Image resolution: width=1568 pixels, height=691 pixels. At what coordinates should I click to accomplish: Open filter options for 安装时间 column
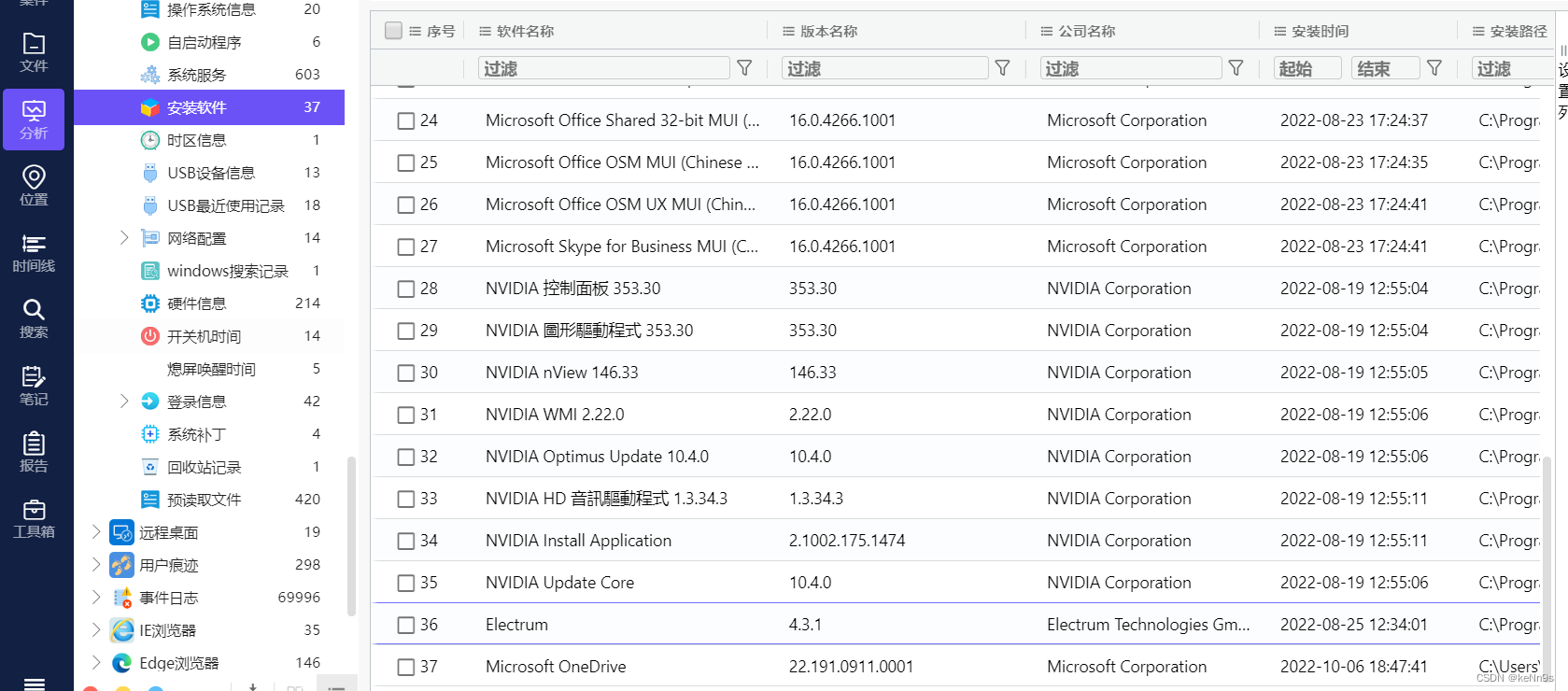click(x=1434, y=68)
